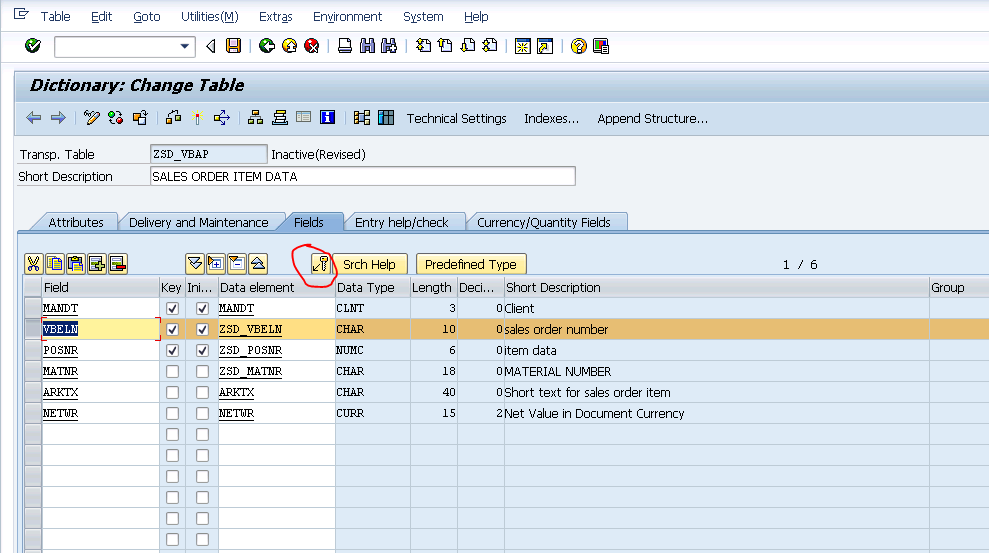Click the Cut scissors icon
The height and width of the screenshot is (553, 989).
[x=33, y=264]
